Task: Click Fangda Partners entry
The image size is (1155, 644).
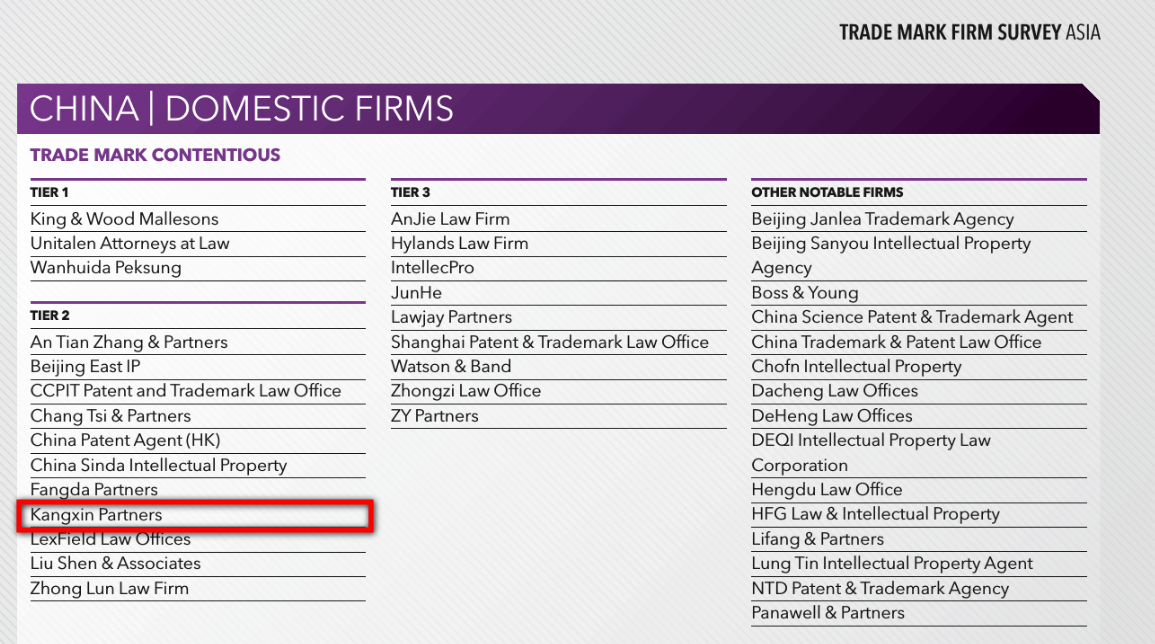Action: coord(94,489)
